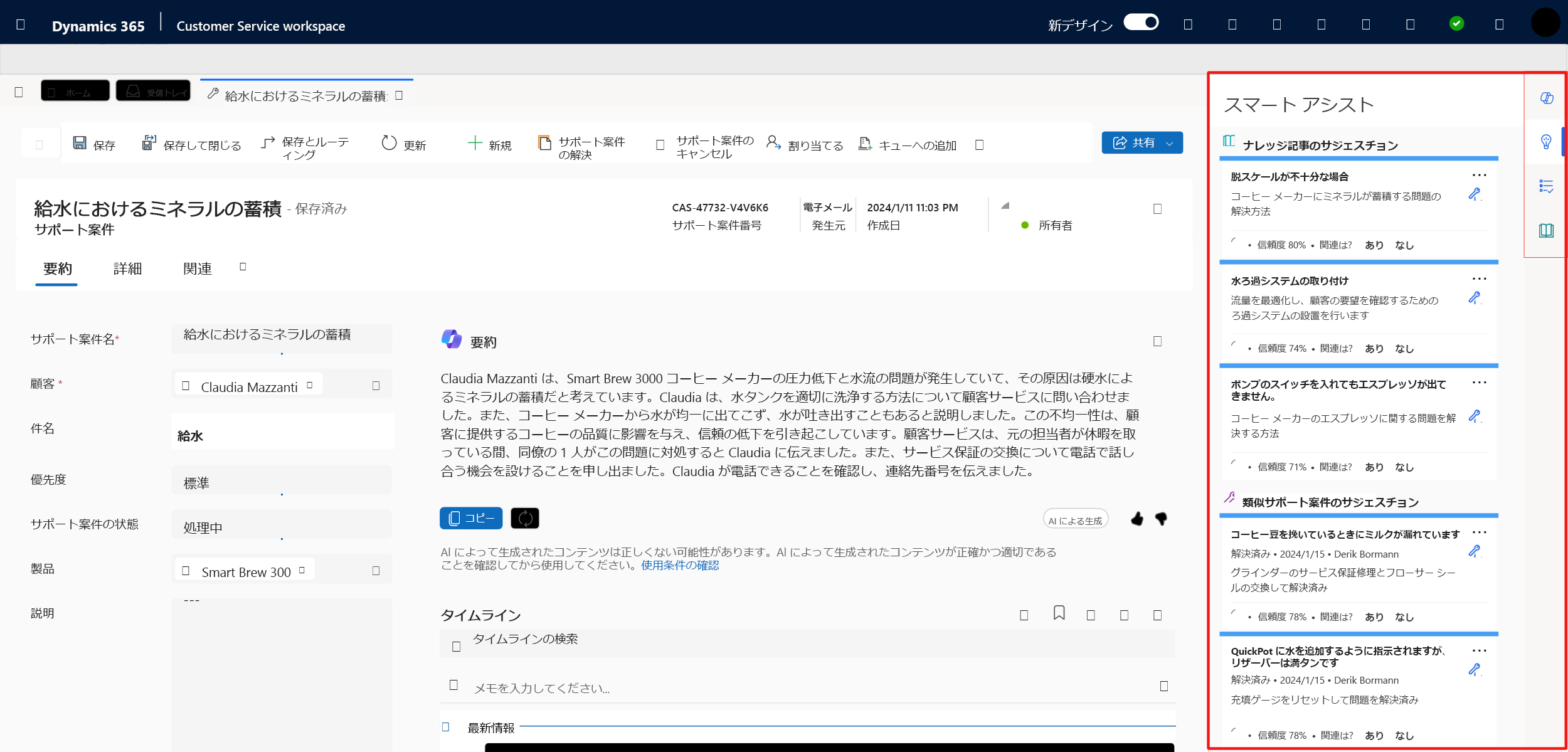Screen dimensions: 1568x752
Task: Open the ホーム session tab
Action: coord(75,91)
